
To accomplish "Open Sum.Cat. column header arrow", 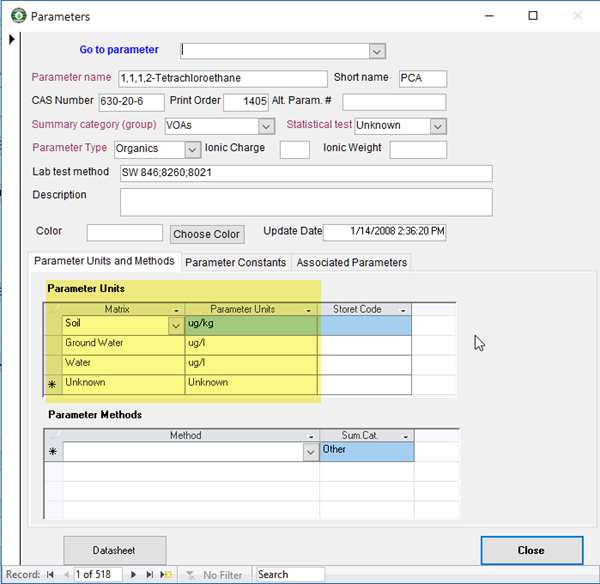I will 406,436.
